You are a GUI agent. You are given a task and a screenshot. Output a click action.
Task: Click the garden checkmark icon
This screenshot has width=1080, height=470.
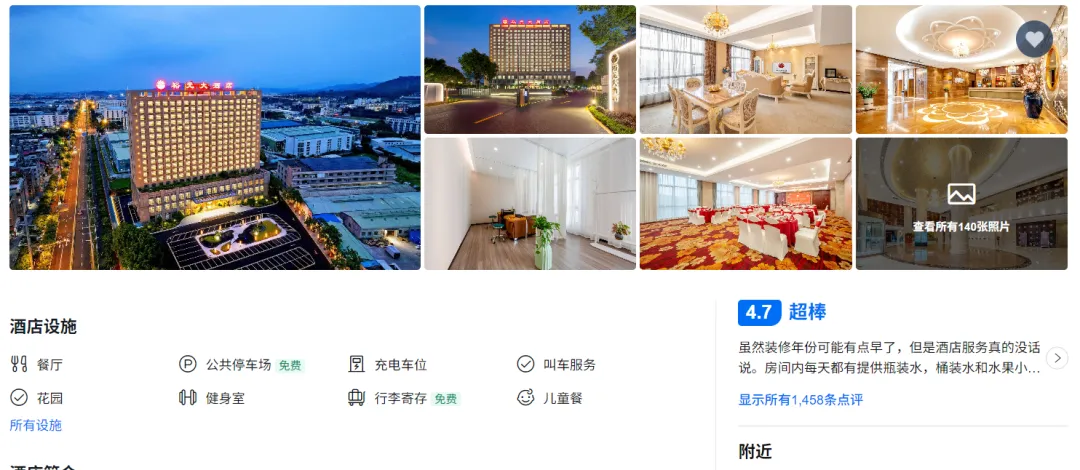click(19, 398)
